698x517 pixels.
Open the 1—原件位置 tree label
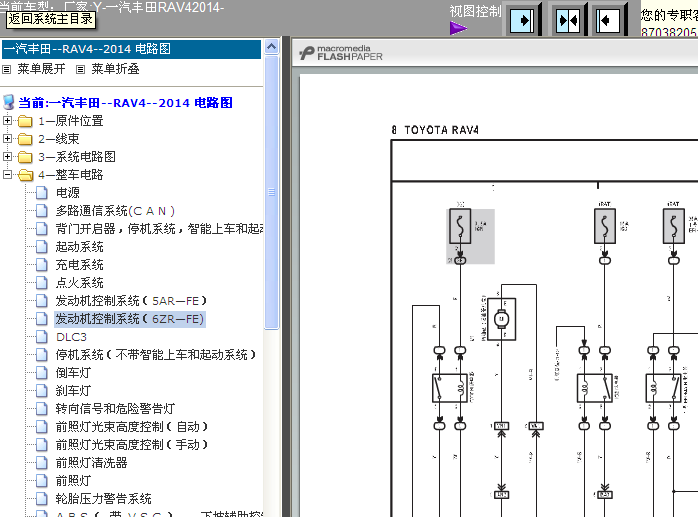tap(71, 121)
